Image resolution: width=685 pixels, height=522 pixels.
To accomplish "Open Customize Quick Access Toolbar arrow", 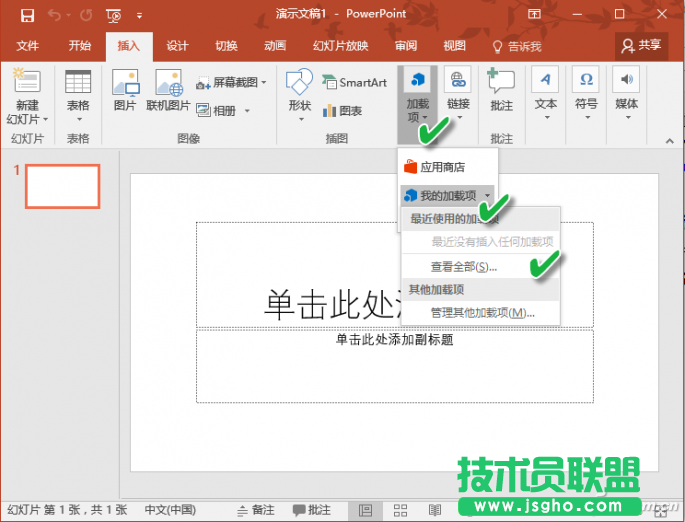I will click(x=139, y=16).
